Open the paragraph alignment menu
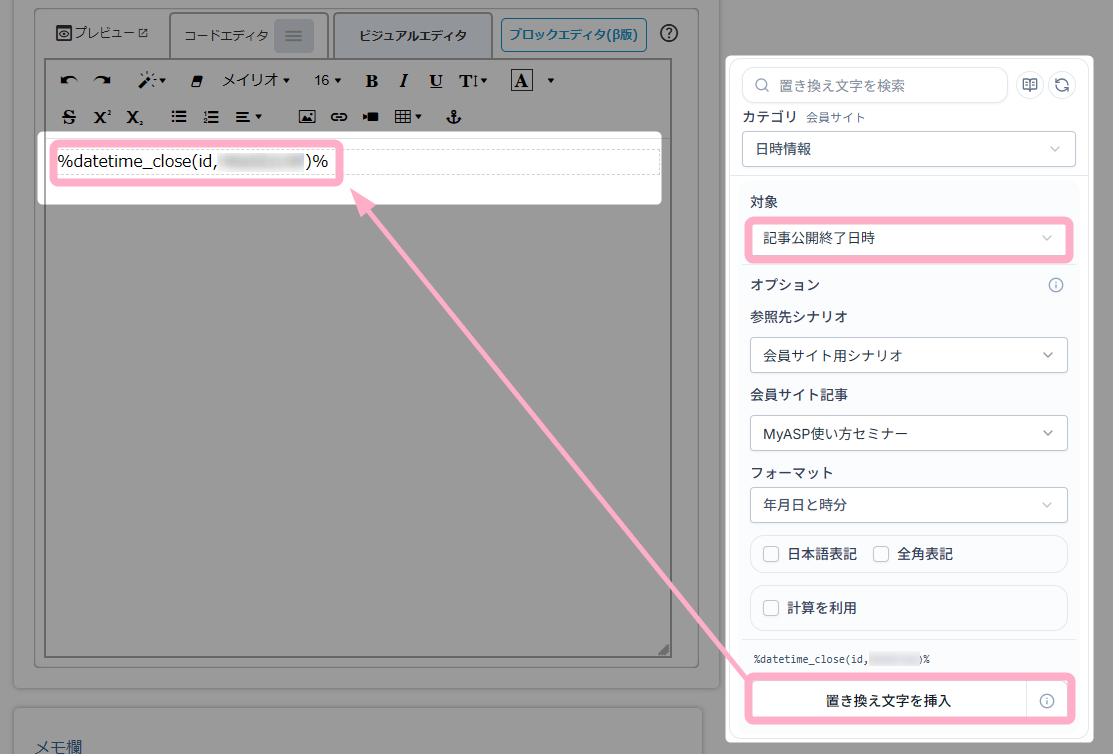The width and height of the screenshot is (1113, 754). pos(248,117)
